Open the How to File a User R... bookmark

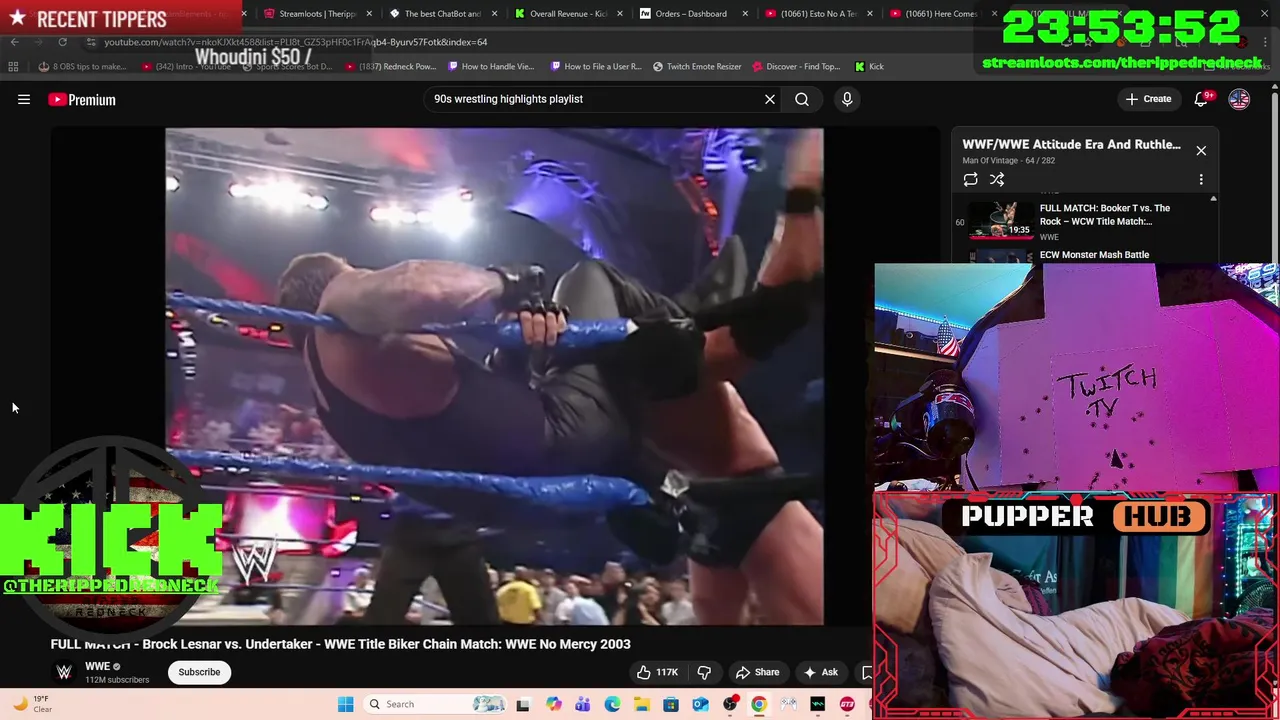point(596,67)
